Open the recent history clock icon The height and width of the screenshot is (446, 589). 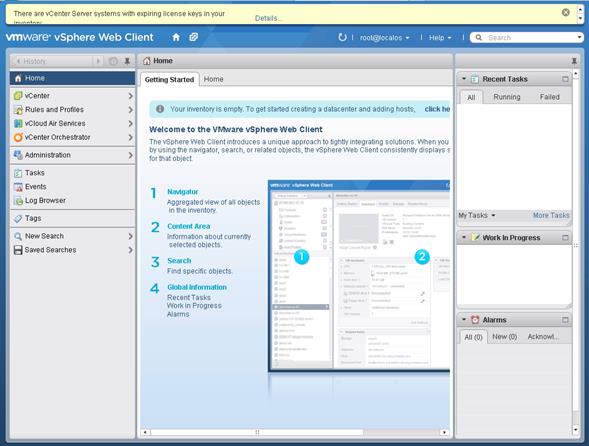(113, 61)
